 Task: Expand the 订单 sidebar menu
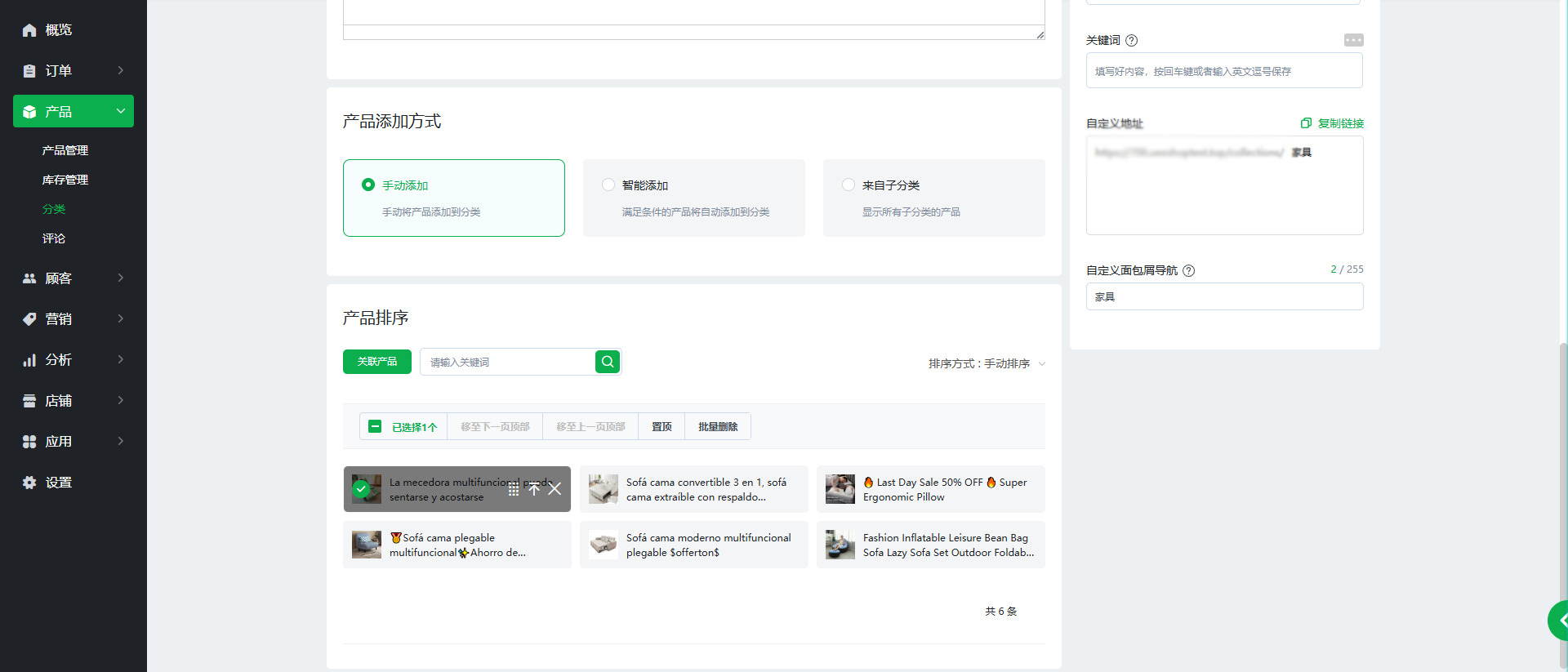click(73, 71)
